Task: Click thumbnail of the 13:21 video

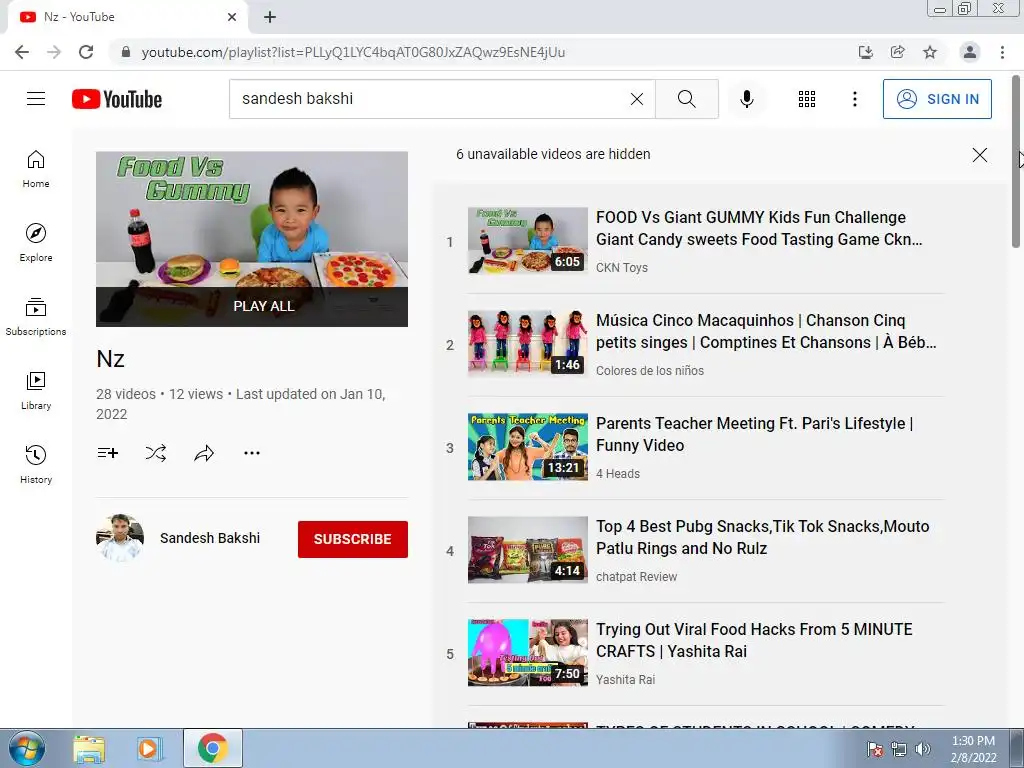Action: coord(528,447)
